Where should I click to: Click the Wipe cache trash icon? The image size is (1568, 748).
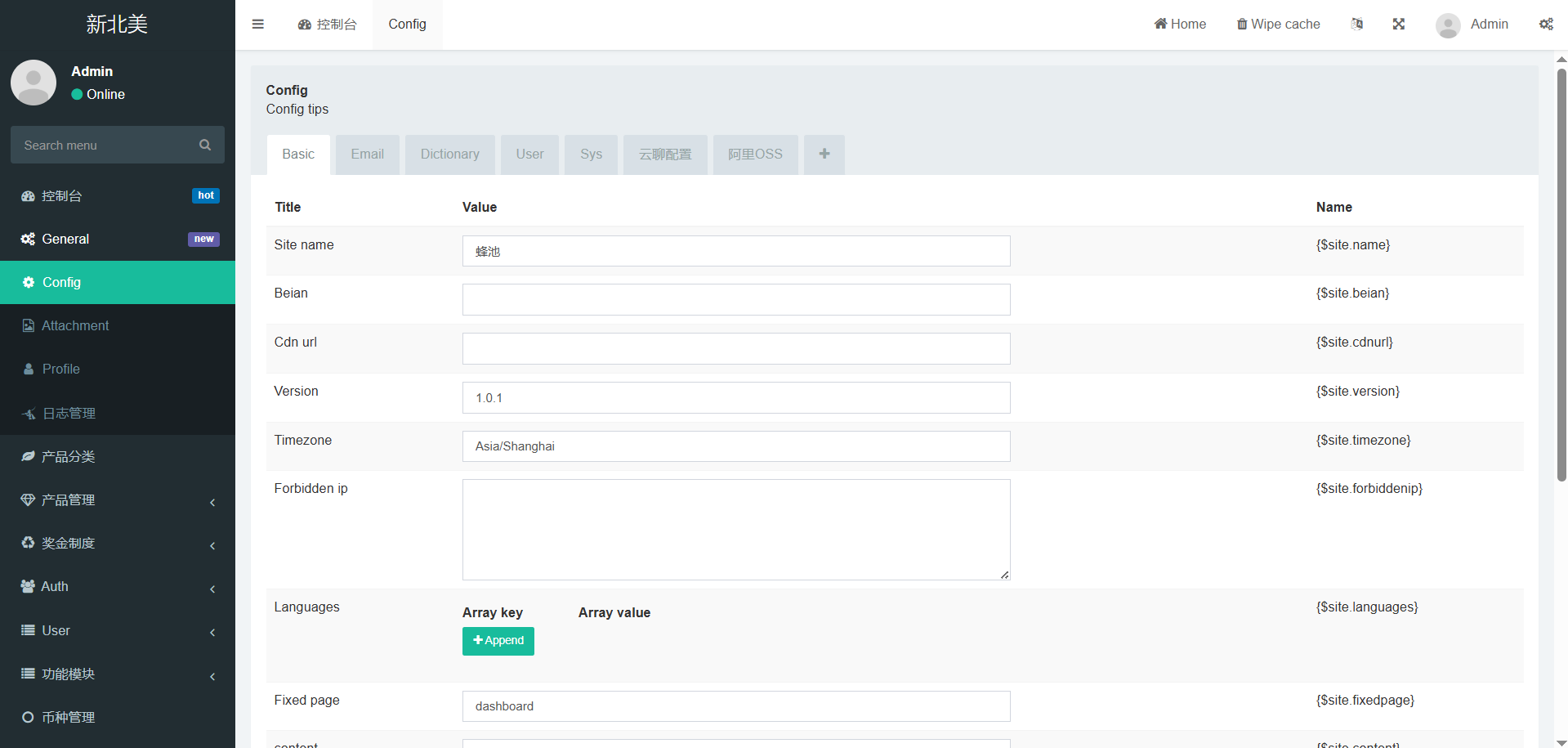[1242, 25]
